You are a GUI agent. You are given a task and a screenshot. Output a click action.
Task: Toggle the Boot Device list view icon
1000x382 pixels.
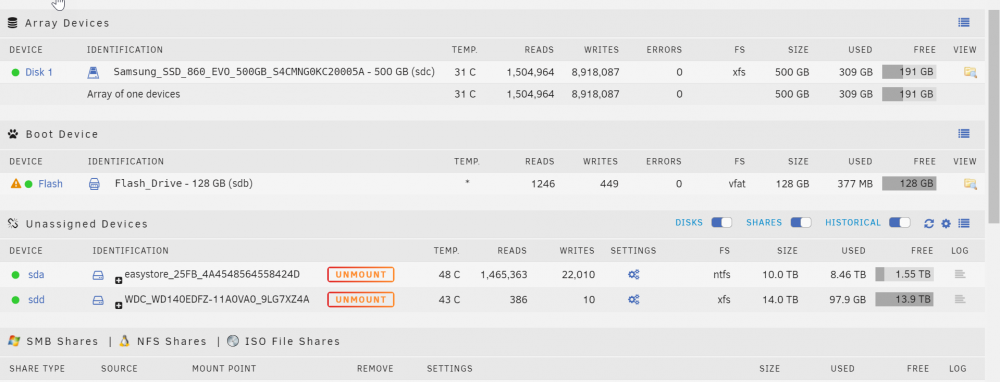(x=964, y=134)
